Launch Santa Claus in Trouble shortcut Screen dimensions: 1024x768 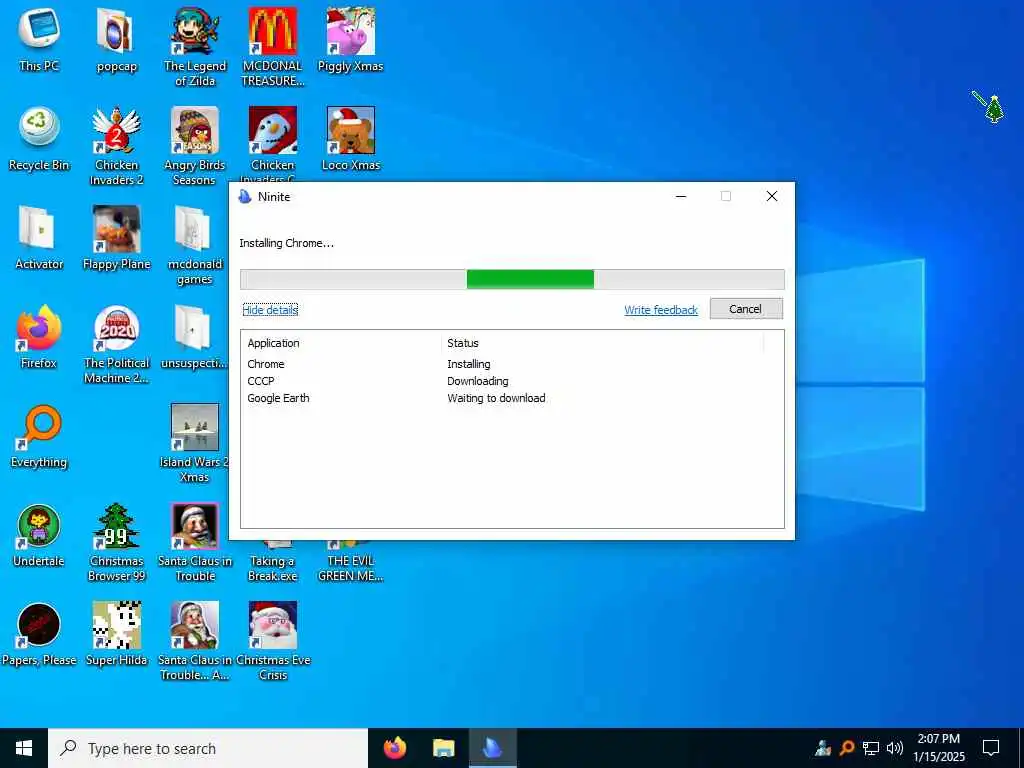tap(195, 542)
